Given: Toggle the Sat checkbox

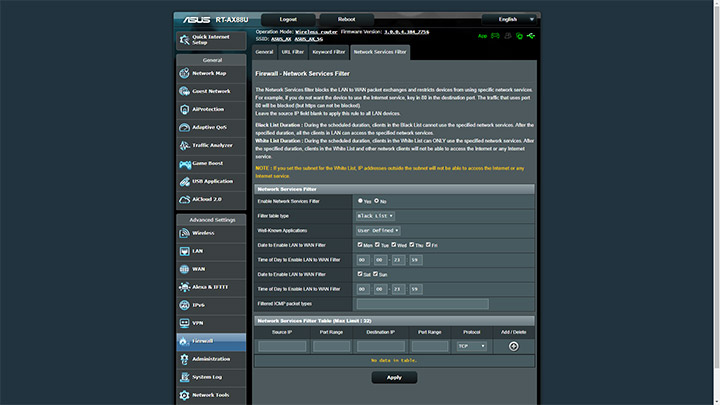Looking at the screenshot, I should (x=360, y=274).
